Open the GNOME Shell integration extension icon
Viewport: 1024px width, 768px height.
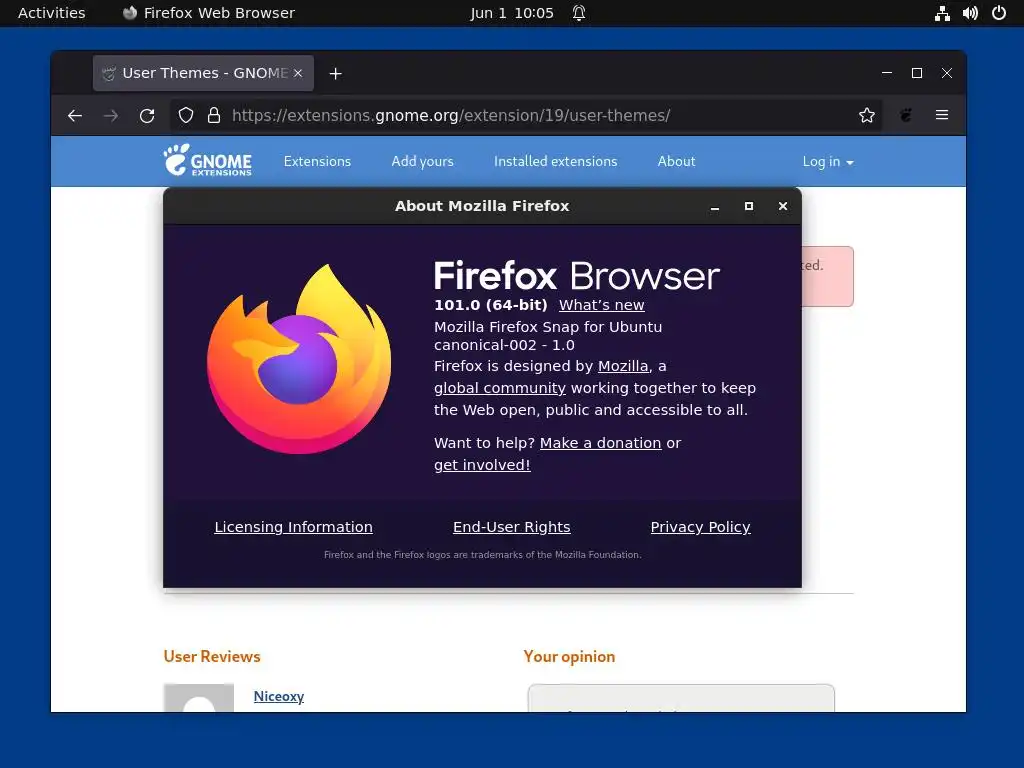point(906,116)
